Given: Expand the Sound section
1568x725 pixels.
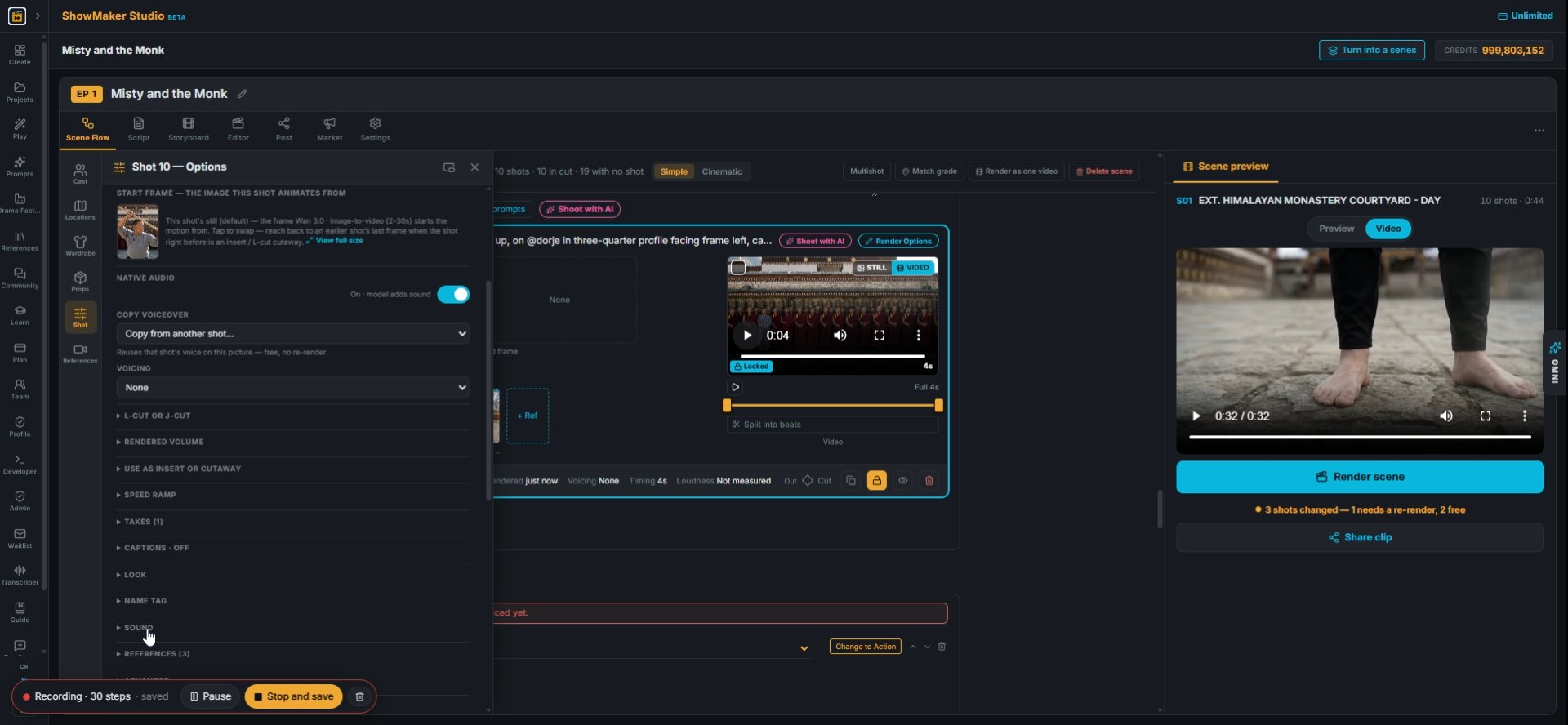Looking at the screenshot, I should 293,628.
